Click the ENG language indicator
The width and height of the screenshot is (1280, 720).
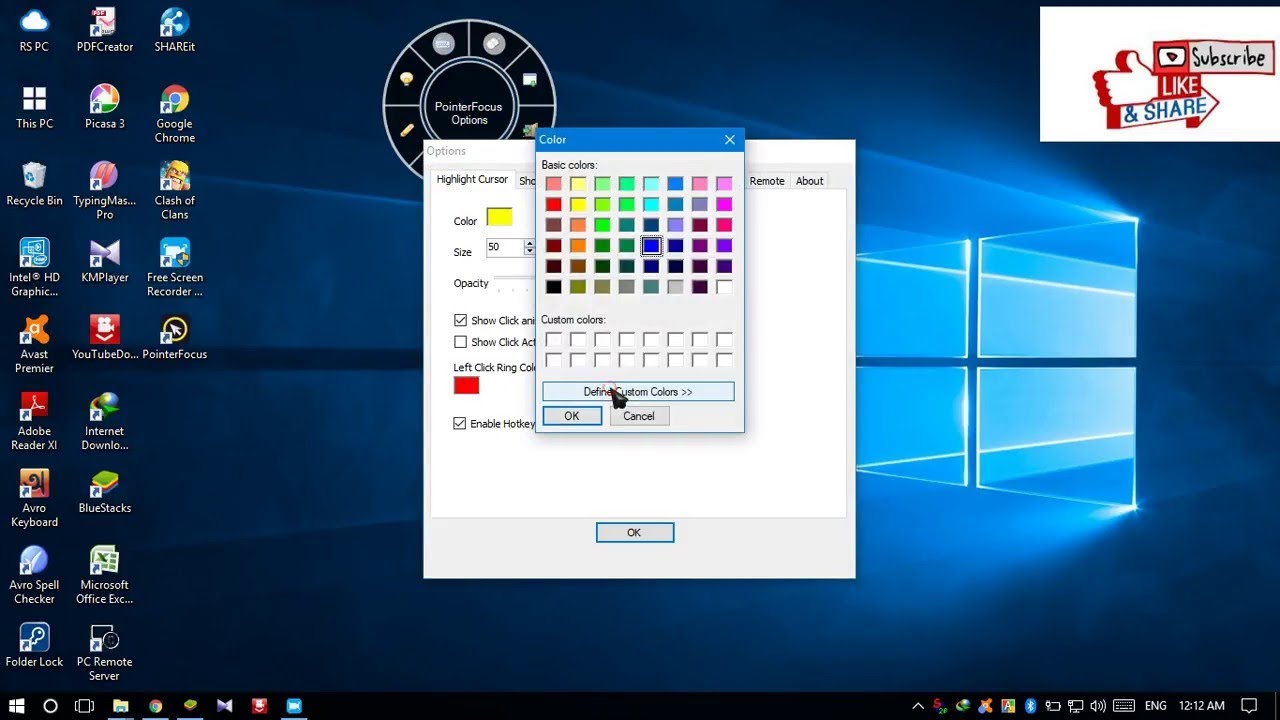1155,706
